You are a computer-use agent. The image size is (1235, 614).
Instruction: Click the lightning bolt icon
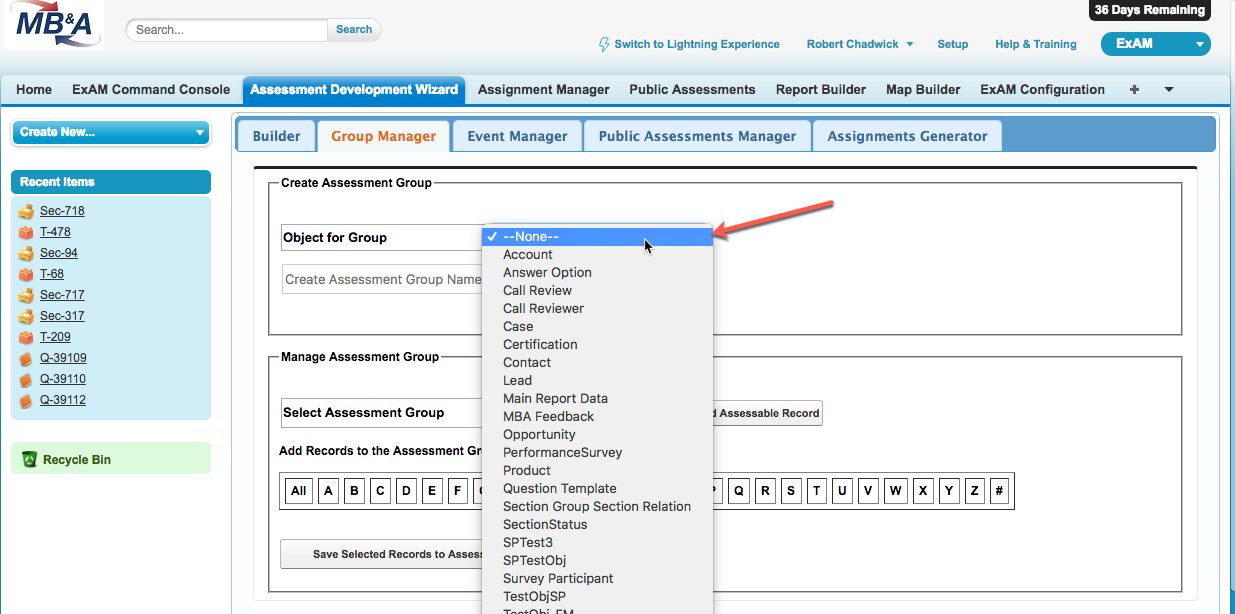[x=604, y=44]
